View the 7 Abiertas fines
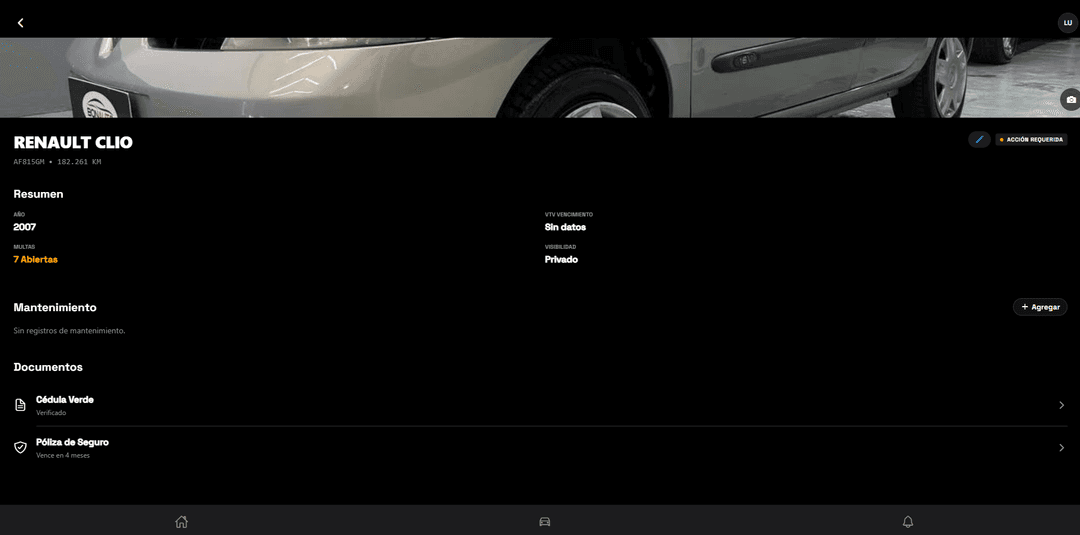The width and height of the screenshot is (1080, 535). tap(36, 260)
